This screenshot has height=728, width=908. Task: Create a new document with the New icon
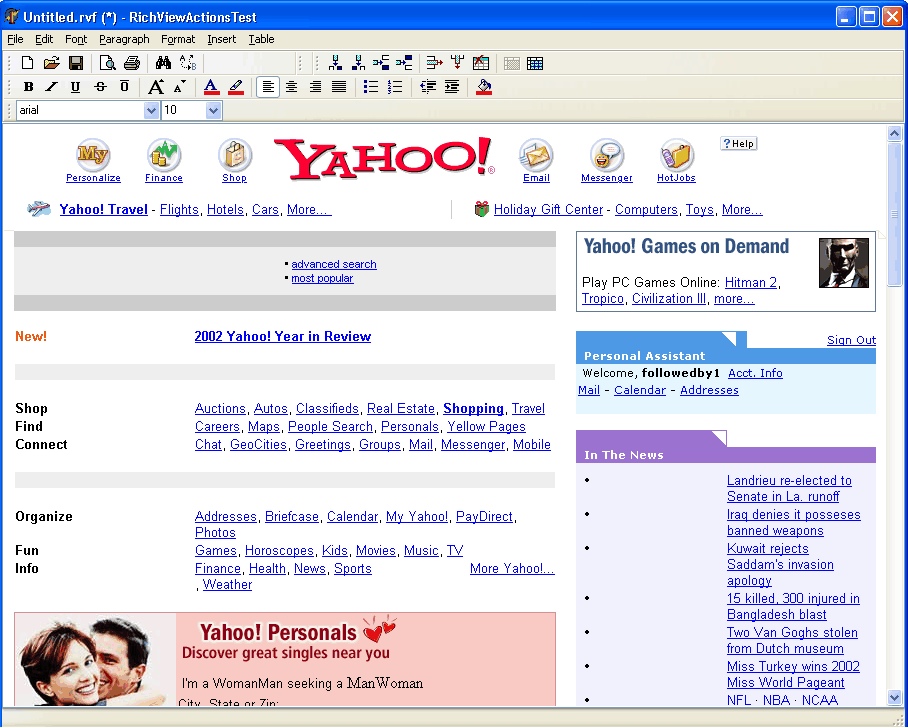click(x=27, y=63)
